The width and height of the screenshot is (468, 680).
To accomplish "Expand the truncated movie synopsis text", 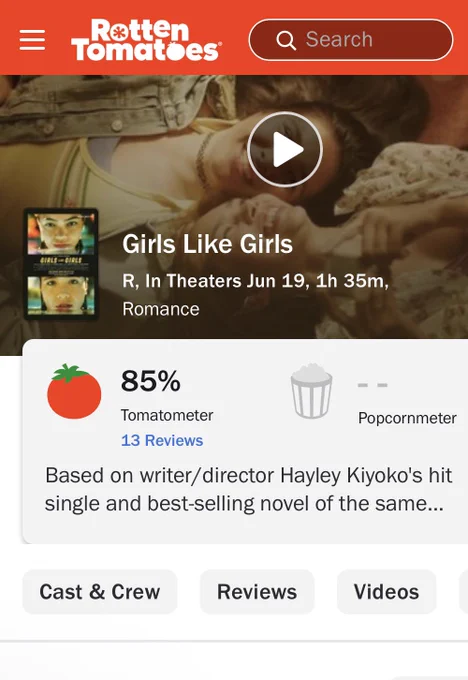I will point(249,489).
